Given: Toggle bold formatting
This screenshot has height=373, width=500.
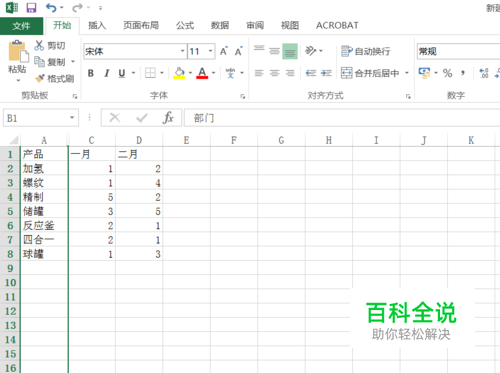Looking at the screenshot, I should point(91,73).
